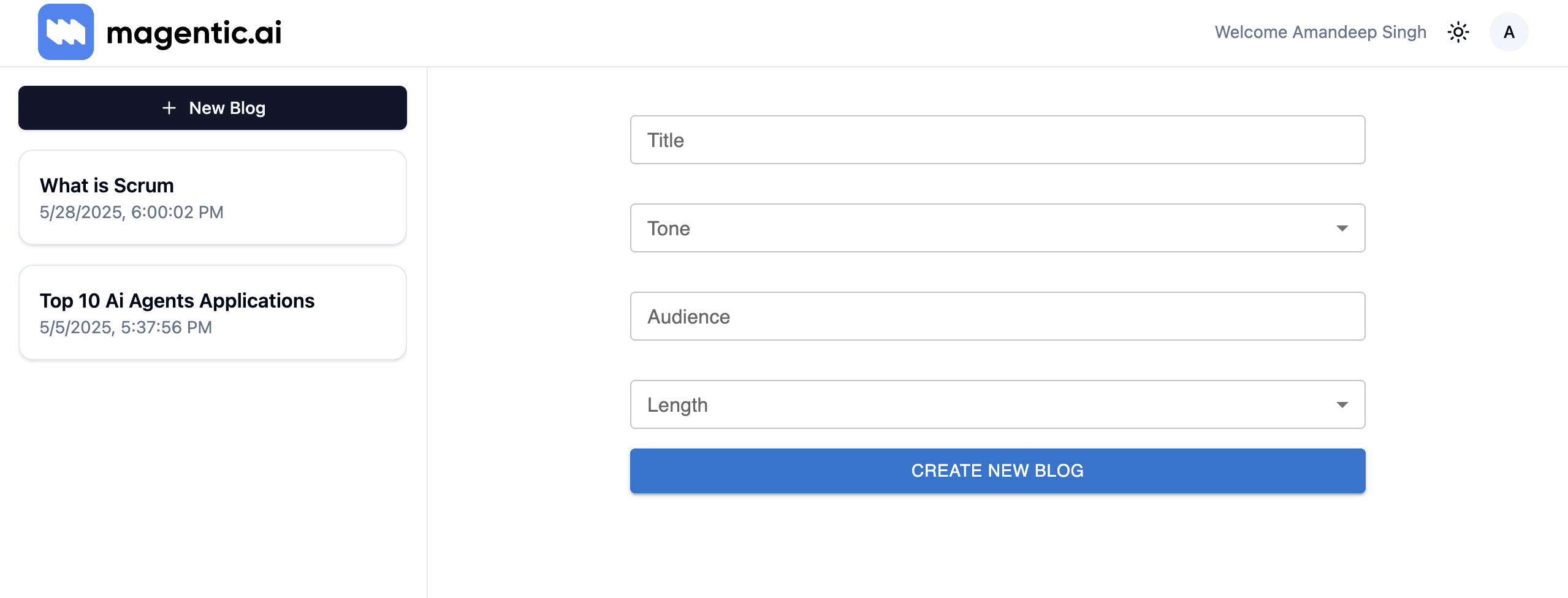Click the magentic.ai logo icon
Viewport: 1568px width, 598px height.
(x=65, y=32)
